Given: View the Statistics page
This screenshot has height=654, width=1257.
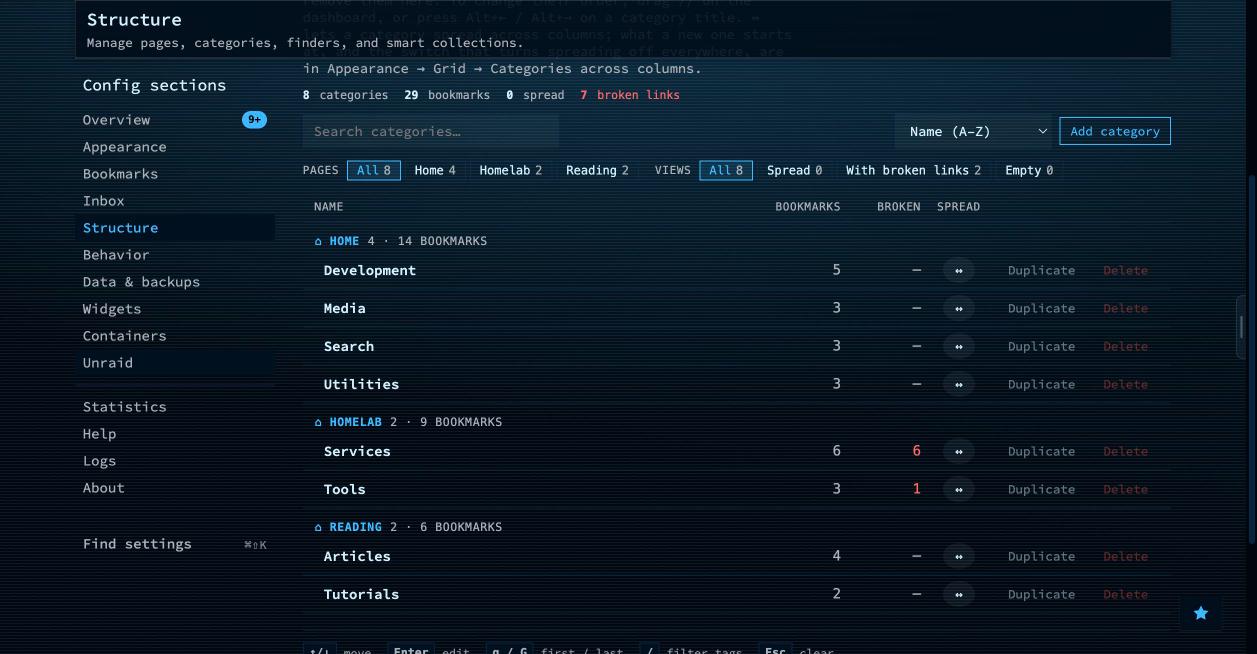Looking at the screenshot, I should pos(175,407).
